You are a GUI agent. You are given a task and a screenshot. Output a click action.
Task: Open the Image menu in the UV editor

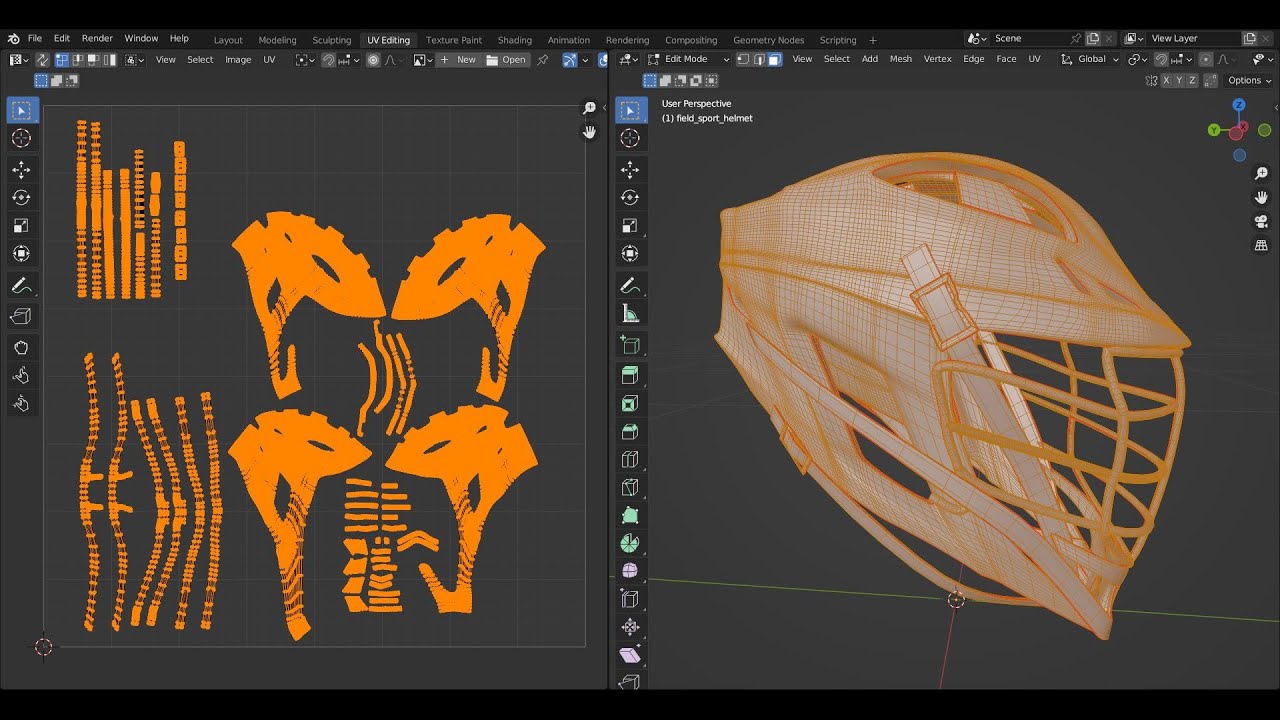point(238,60)
